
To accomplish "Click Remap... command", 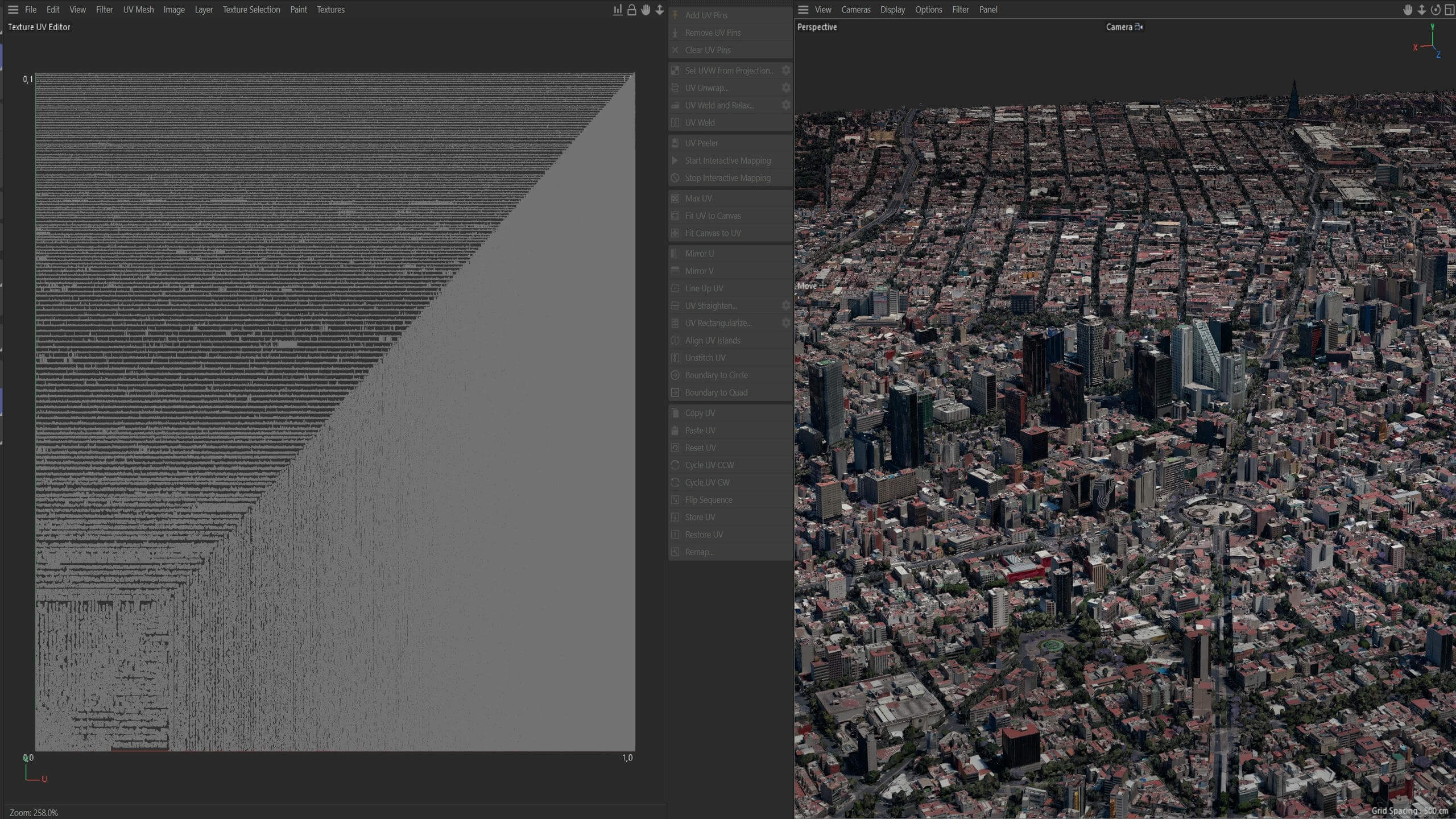I will pos(730,552).
